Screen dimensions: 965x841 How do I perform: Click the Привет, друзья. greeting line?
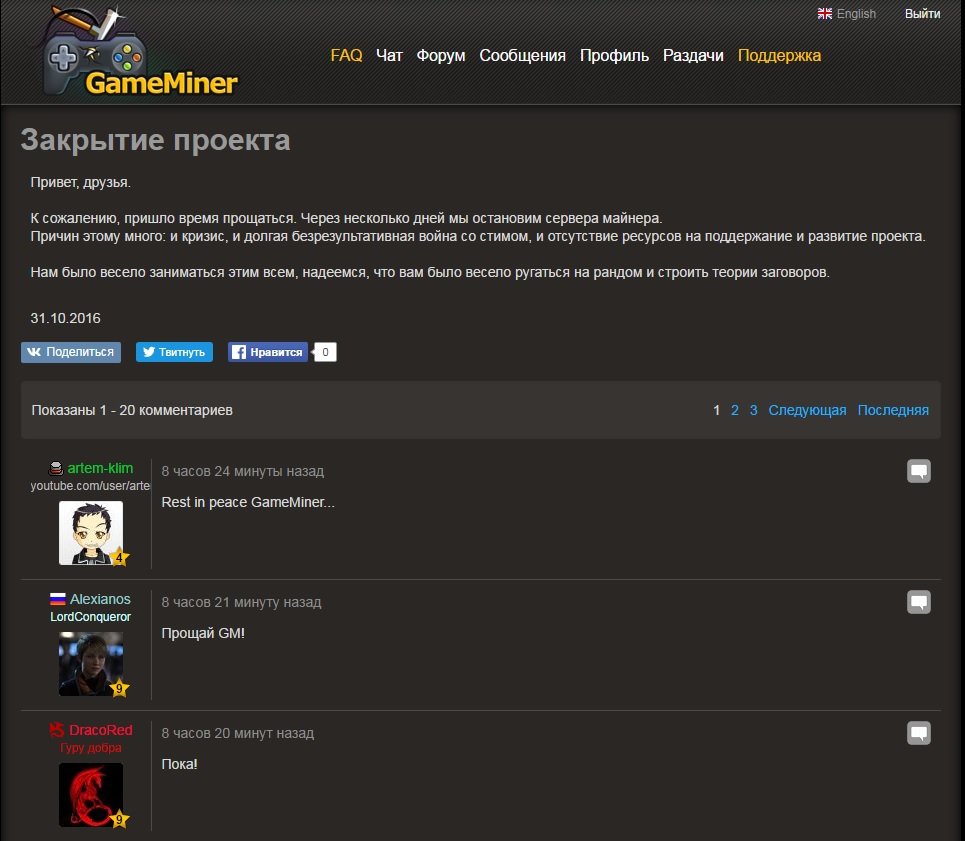pyautogui.click(x=81, y=183)
